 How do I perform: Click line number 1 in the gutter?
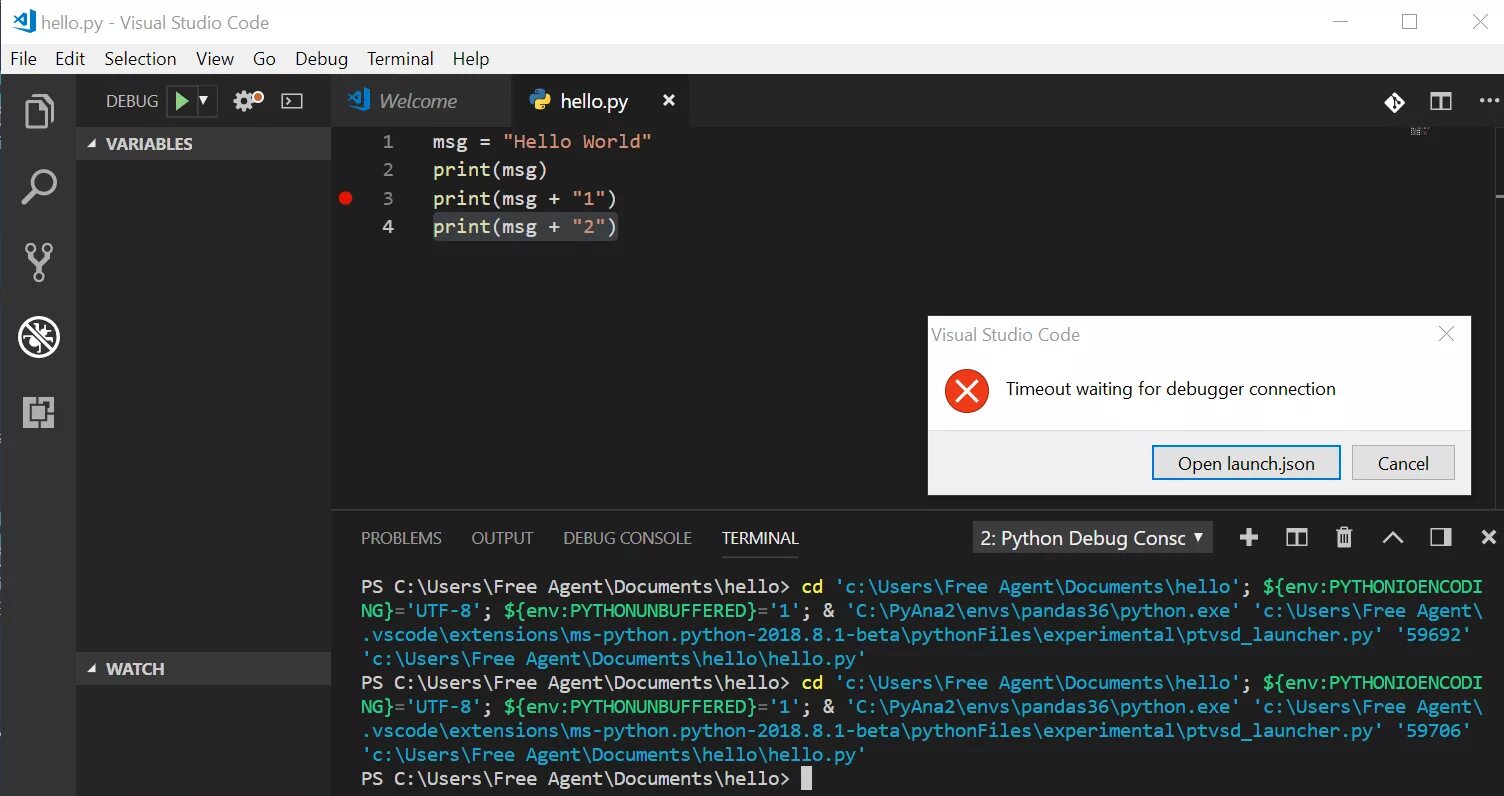388,142
